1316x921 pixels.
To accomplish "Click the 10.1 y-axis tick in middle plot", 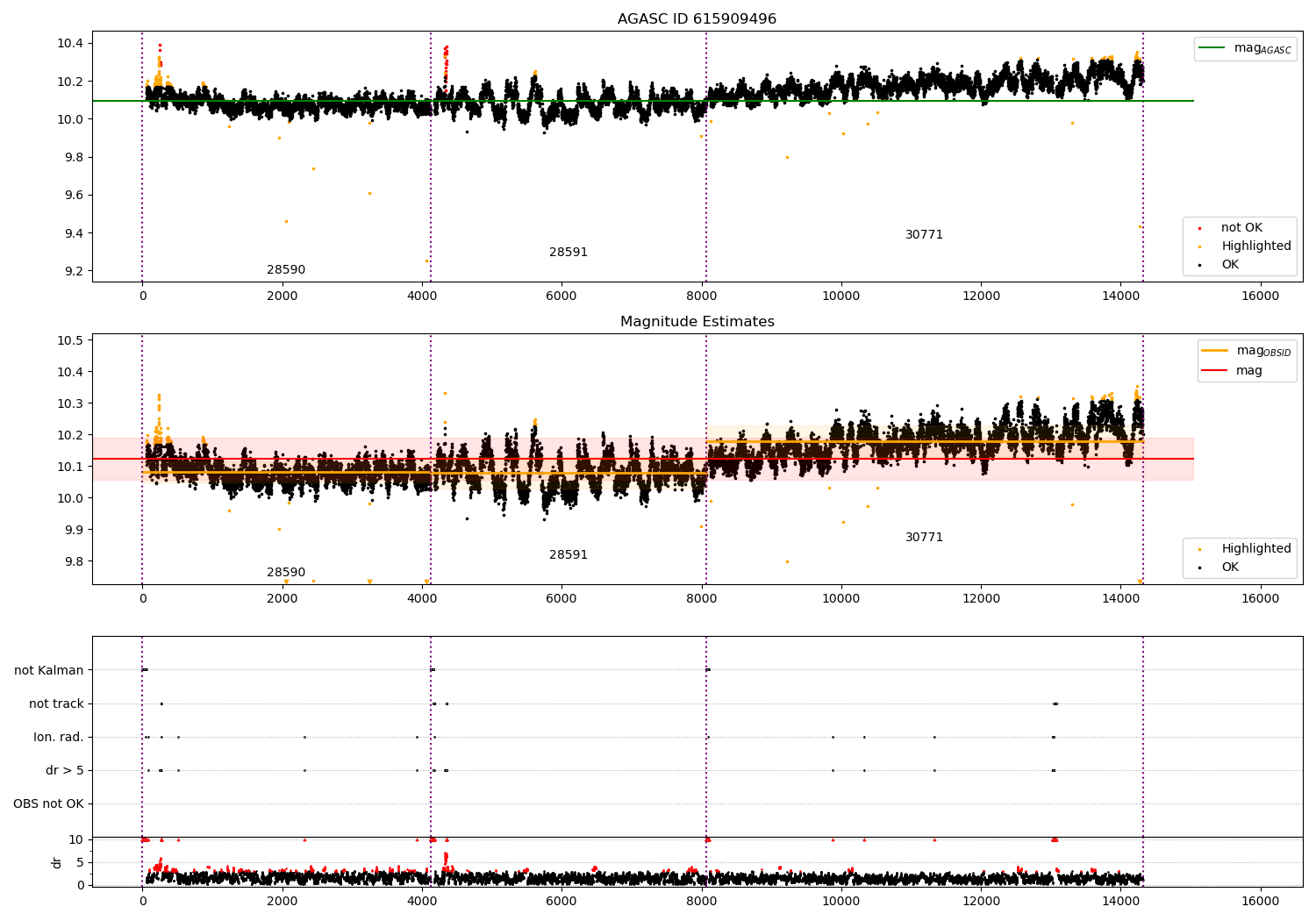I will pyautogui.click(x=70, y=467).
